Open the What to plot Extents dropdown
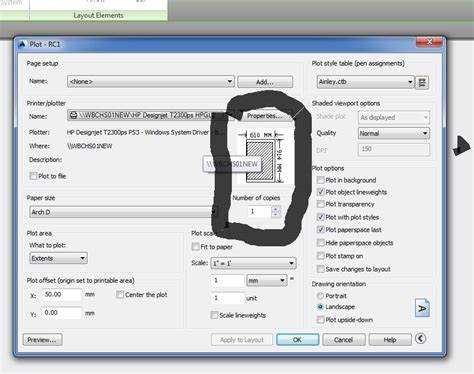The width and height of the screenshot is (474, 374). [59, 258]
